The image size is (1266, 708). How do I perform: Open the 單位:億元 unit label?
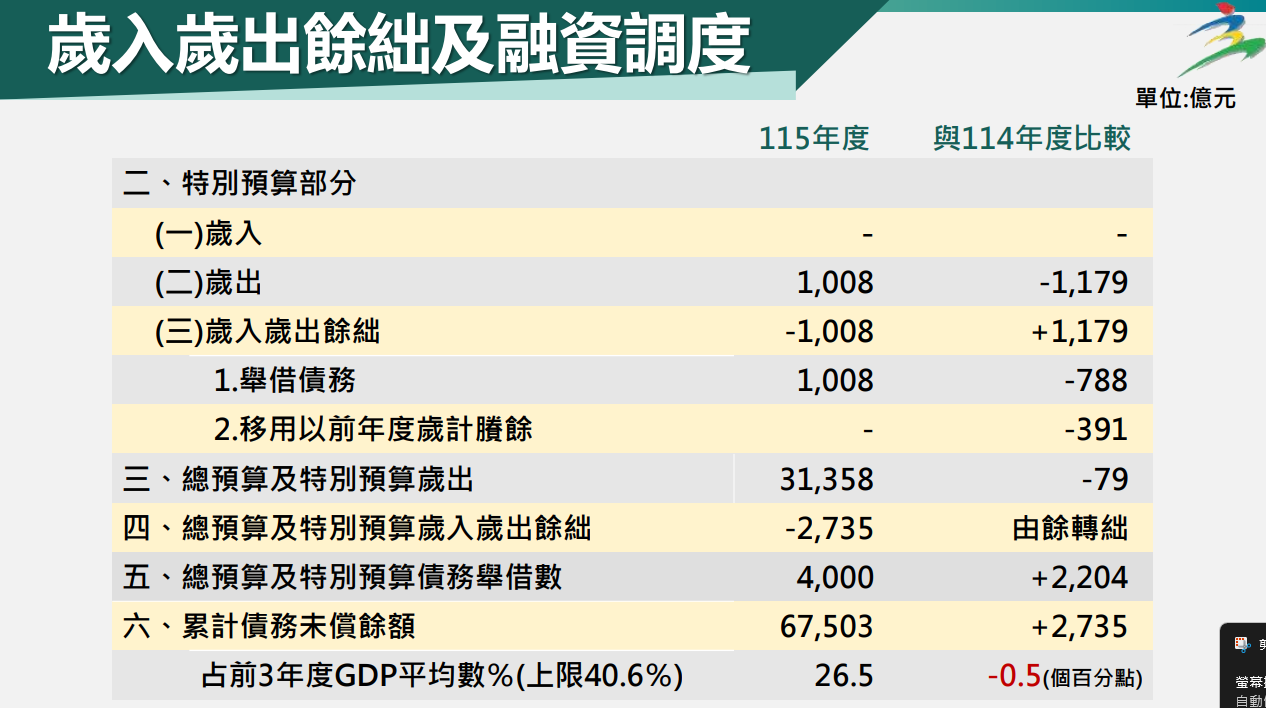tap(1184, 98)
